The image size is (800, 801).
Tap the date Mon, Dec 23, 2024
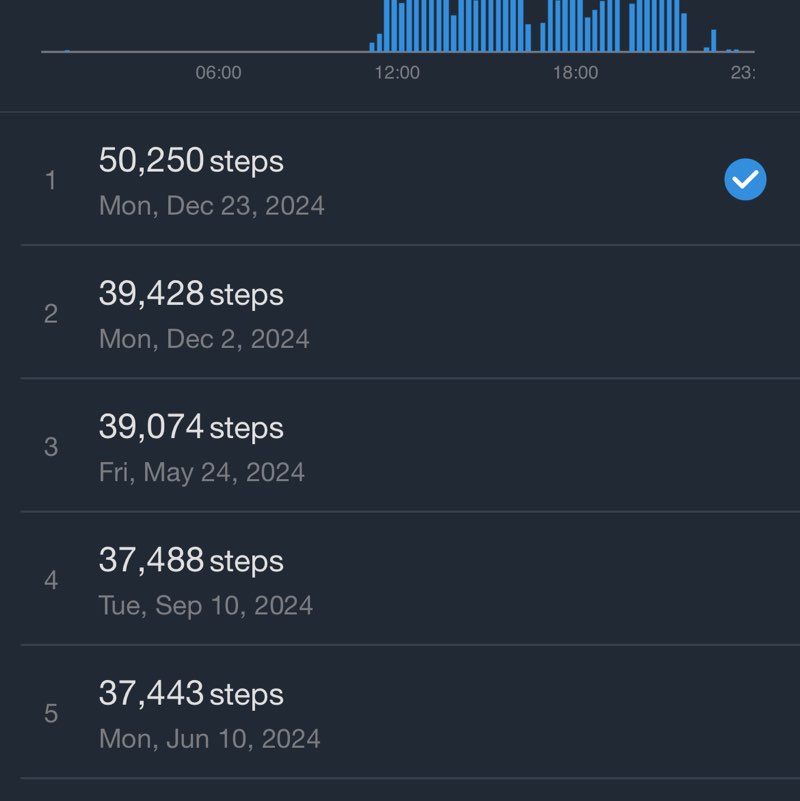pos(211,206)
